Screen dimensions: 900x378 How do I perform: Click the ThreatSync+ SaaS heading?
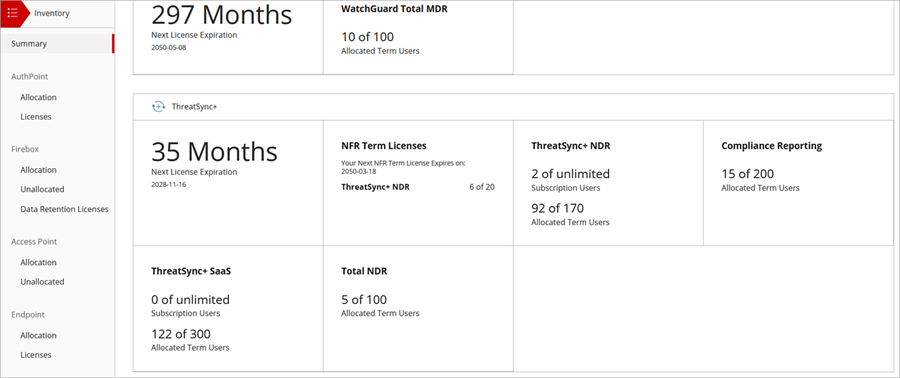click(x=191, y=271)
